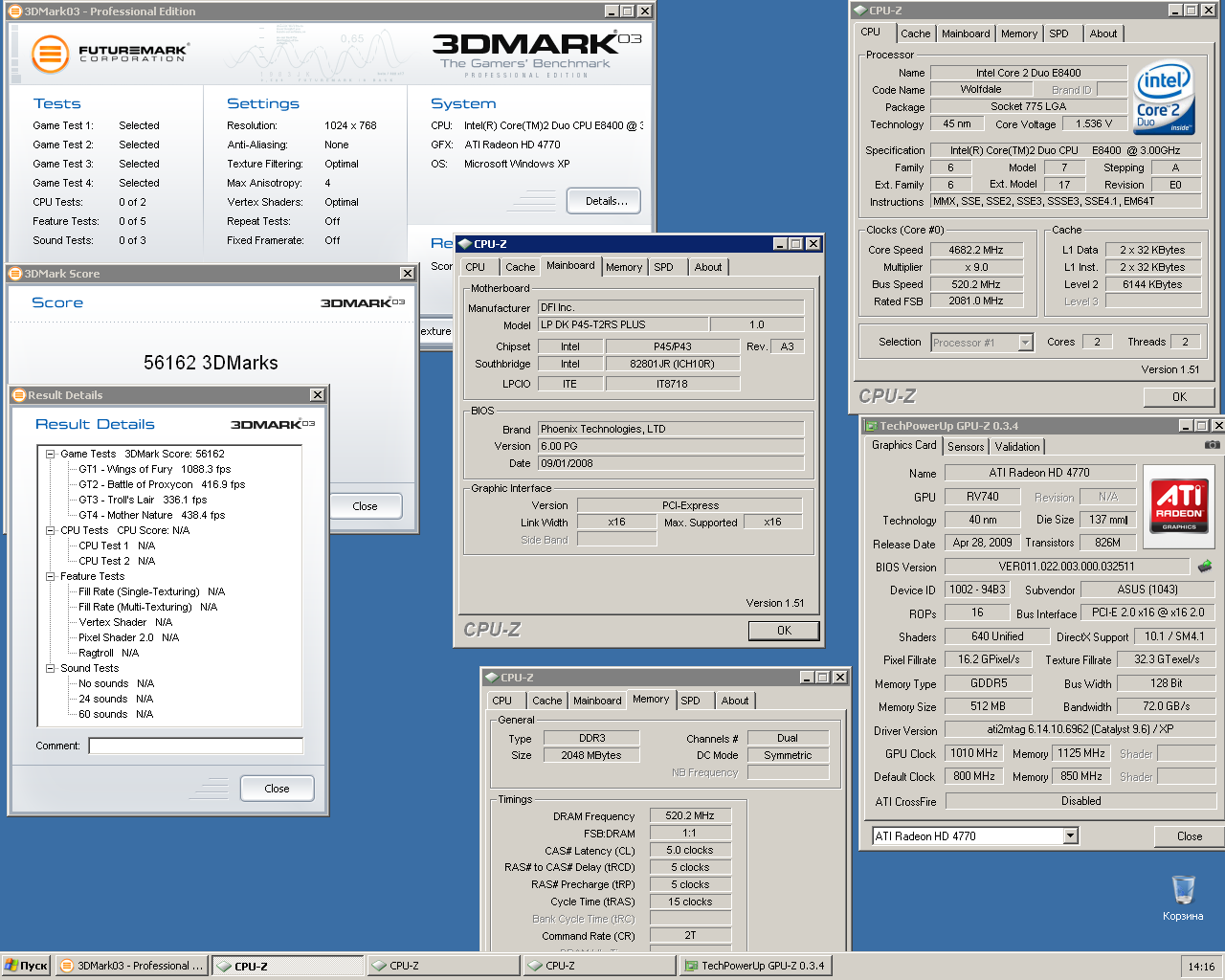The image size is (1225, 980).
Task: Click the GPU-Z title bar icon
Action: [x=871, y=426]
